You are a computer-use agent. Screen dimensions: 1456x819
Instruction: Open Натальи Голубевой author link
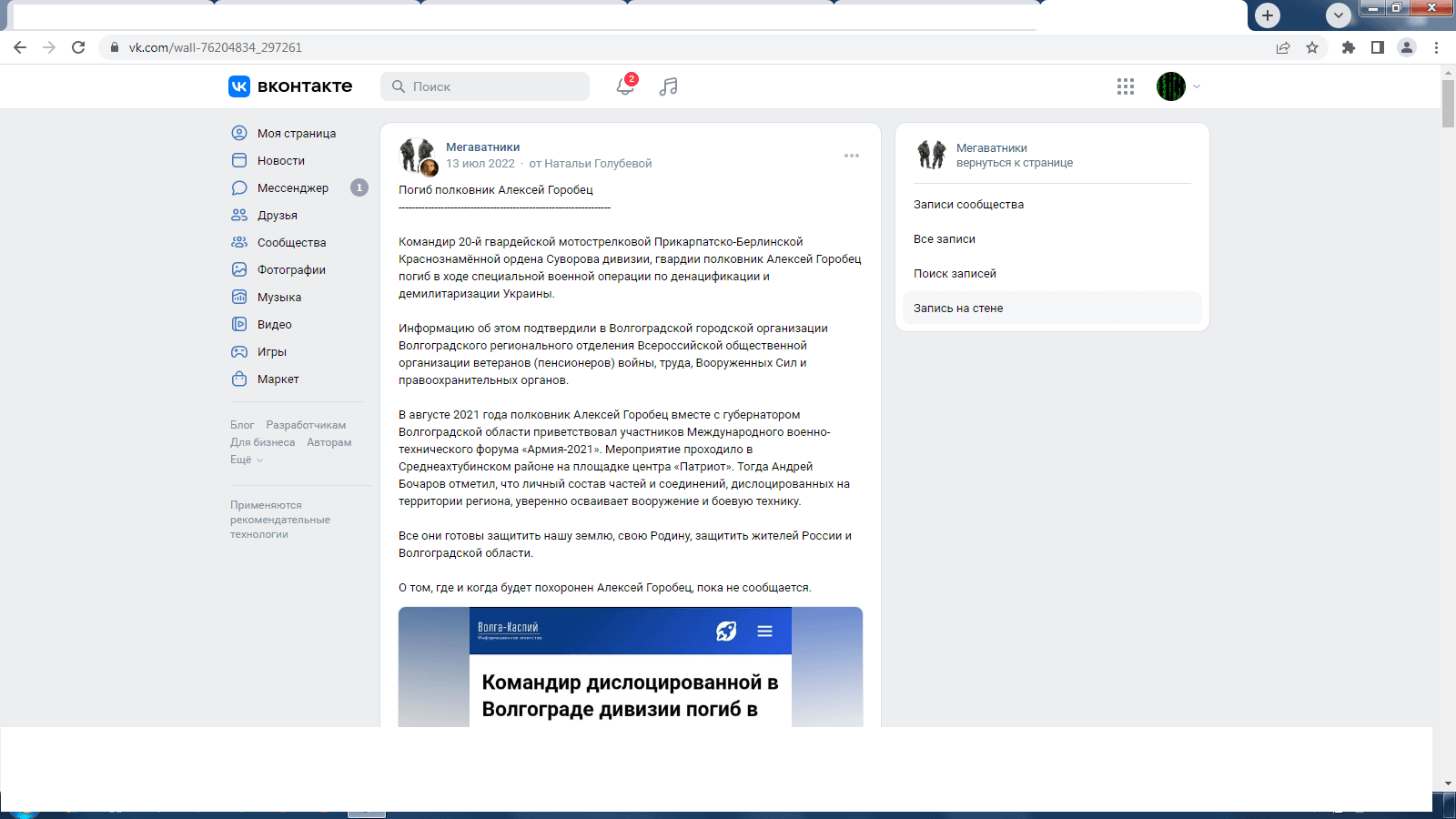[x=598, y=164]
